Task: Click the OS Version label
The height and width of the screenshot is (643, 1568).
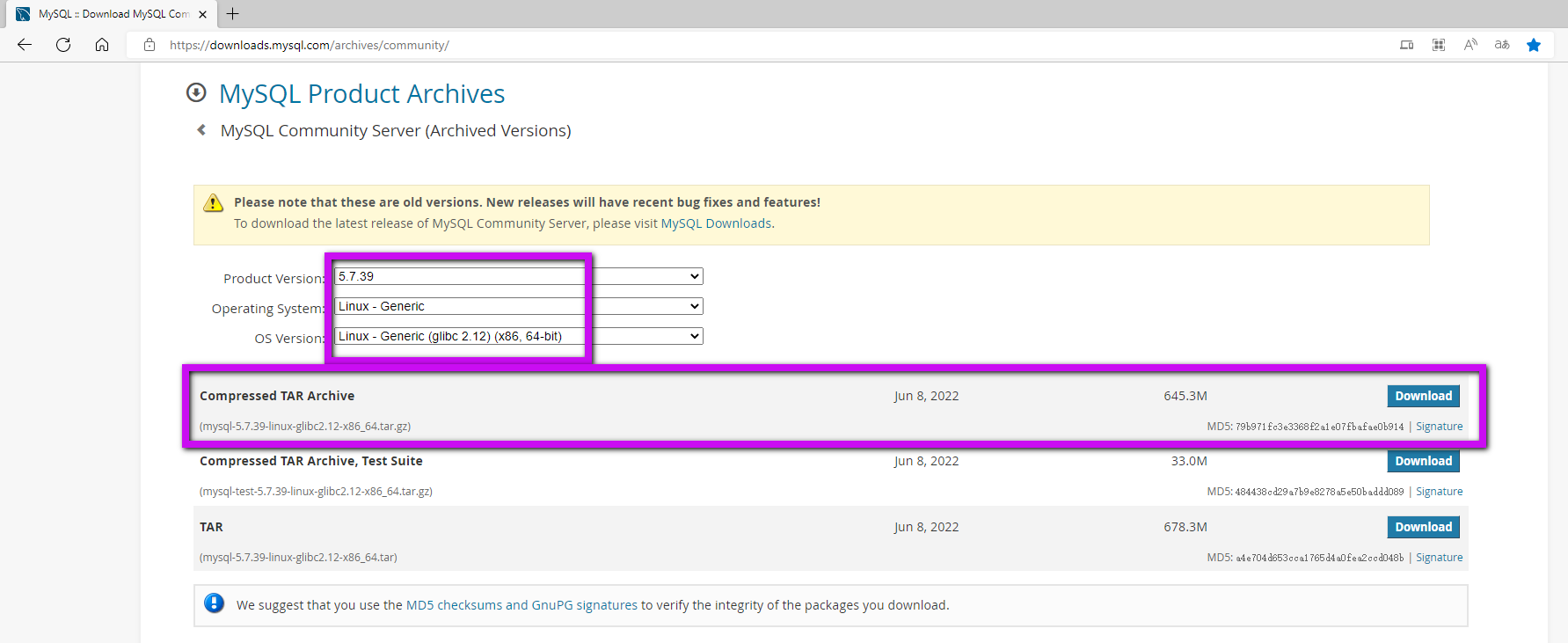Action: tap(289, 339)
